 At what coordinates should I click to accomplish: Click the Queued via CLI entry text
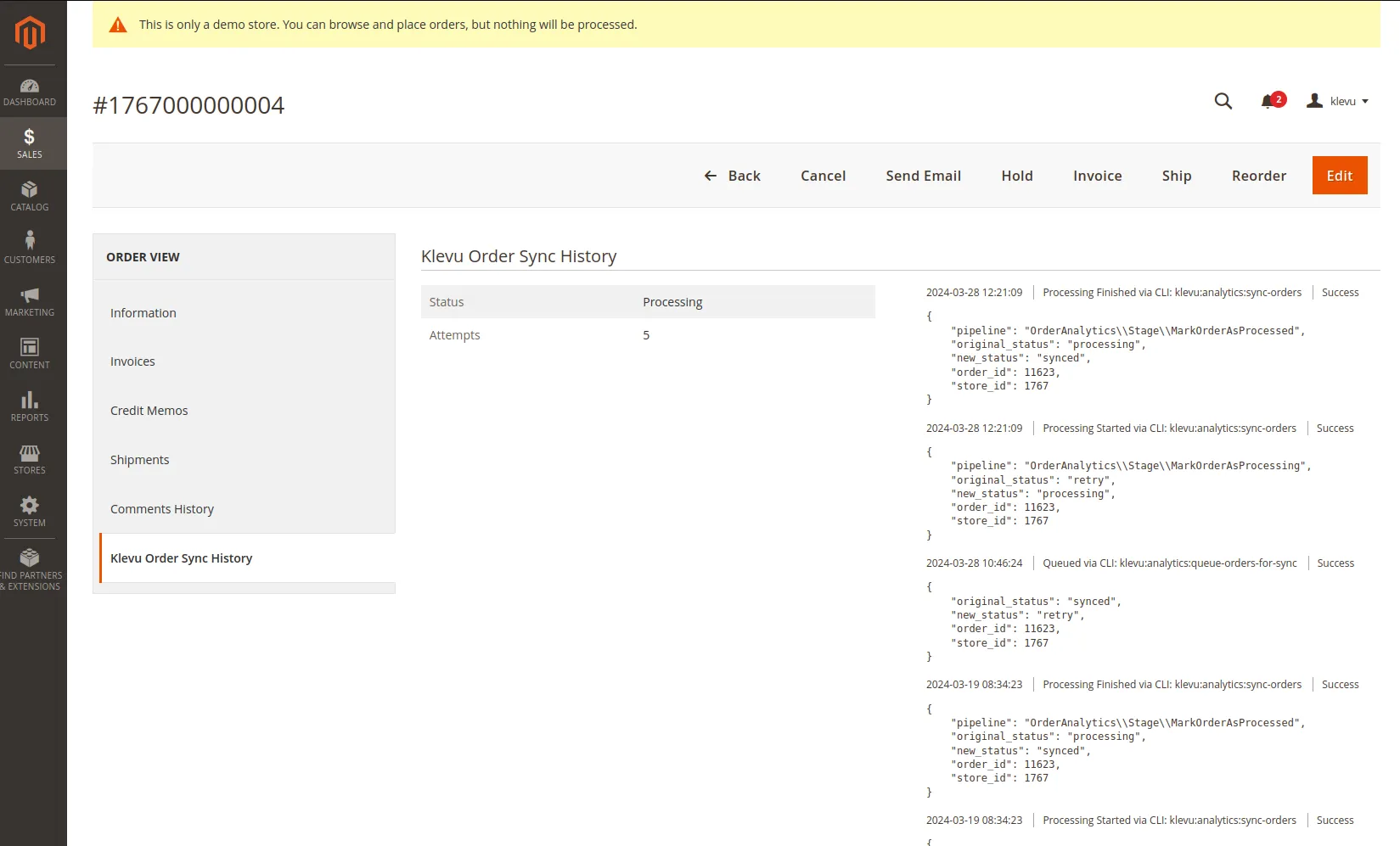point(1170,563)
